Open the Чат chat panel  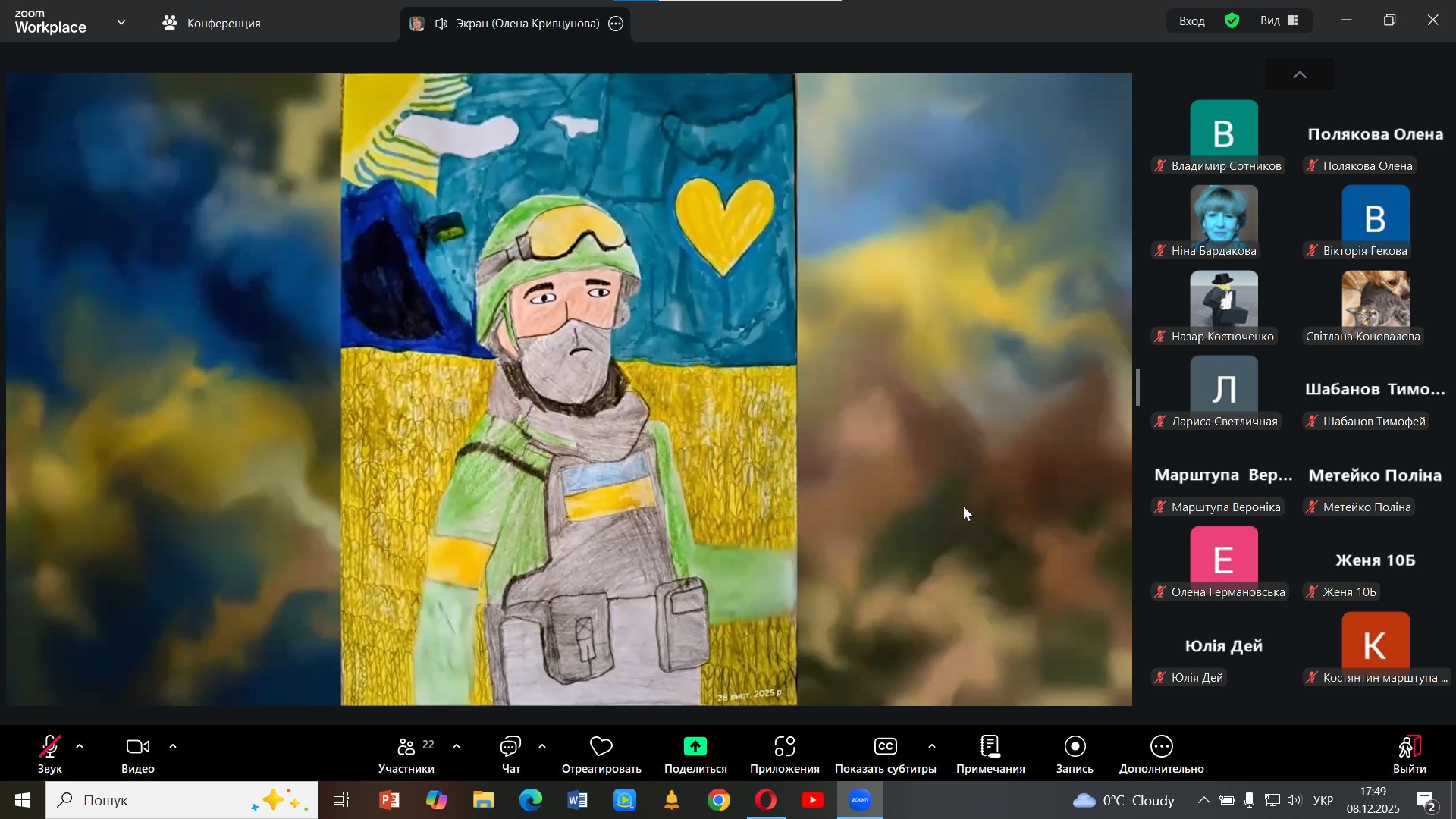(510, 755)
